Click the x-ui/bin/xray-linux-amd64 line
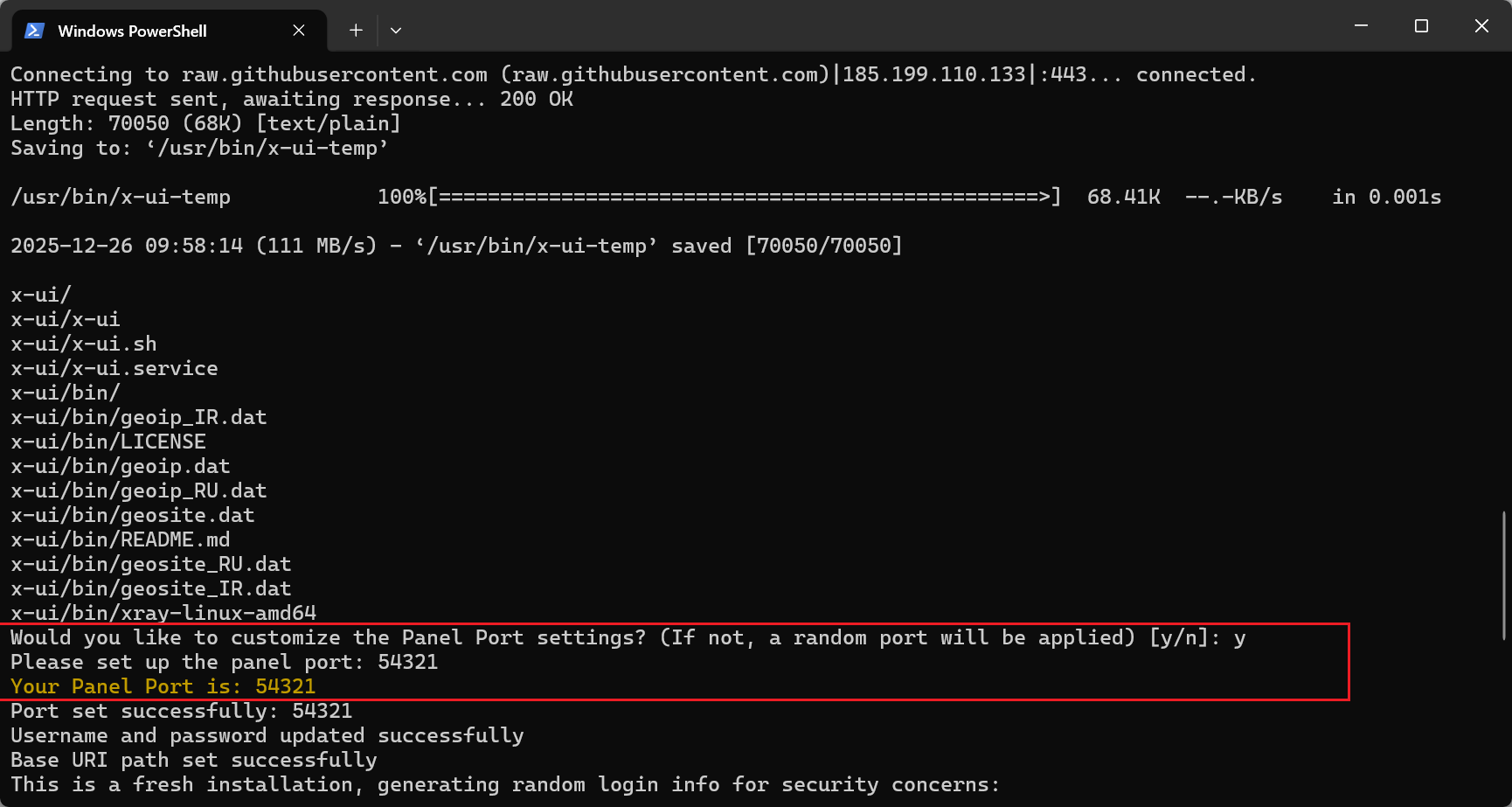 click(x=163, y=613)
